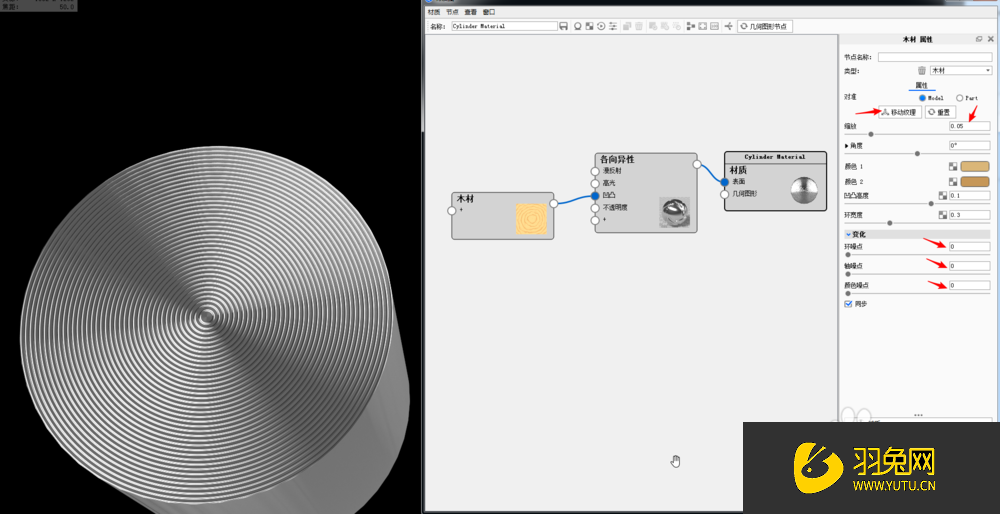Open the 类型 dropdown showing 木材
This screenshot has width=1000, height=514.
[960, 71]
